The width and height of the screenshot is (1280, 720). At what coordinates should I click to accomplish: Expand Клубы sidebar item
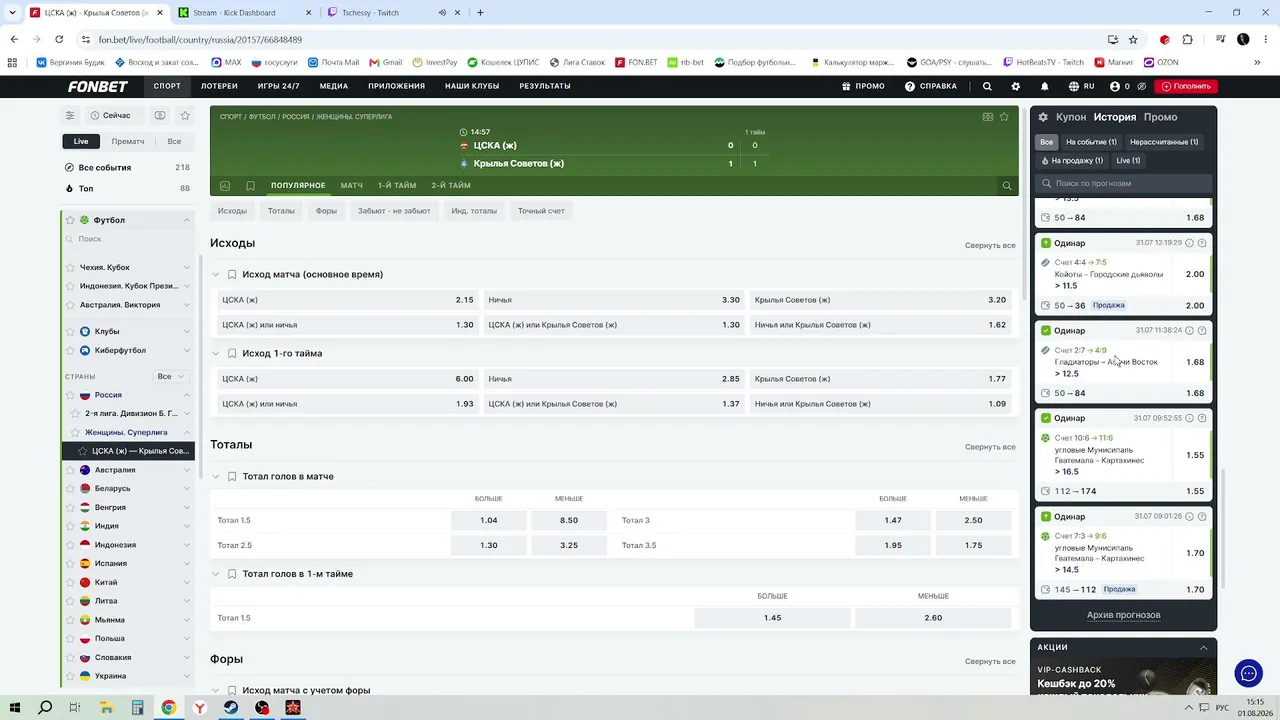[x=187, y=331]
